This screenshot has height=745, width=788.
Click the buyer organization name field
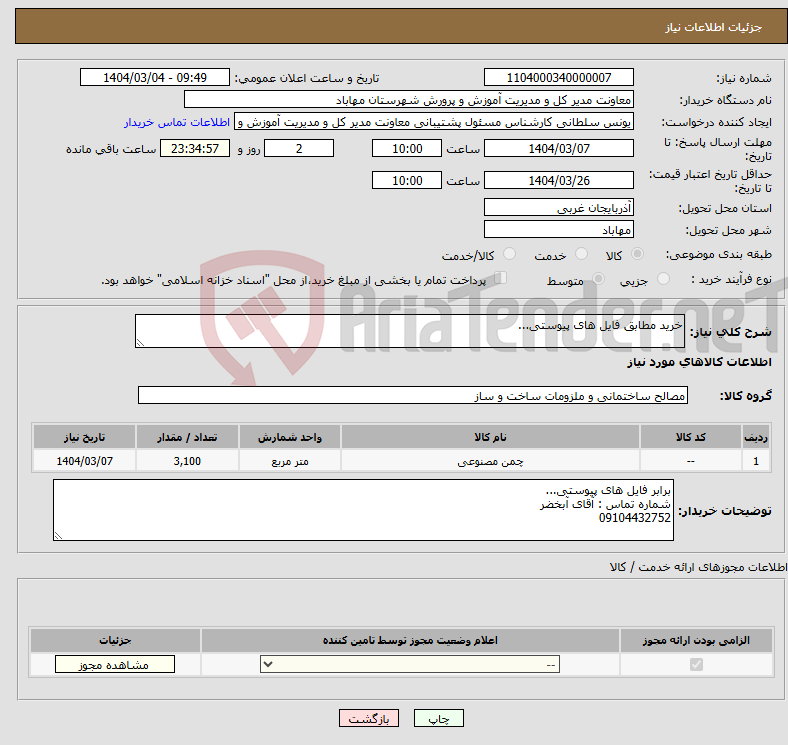click(409, 100)
